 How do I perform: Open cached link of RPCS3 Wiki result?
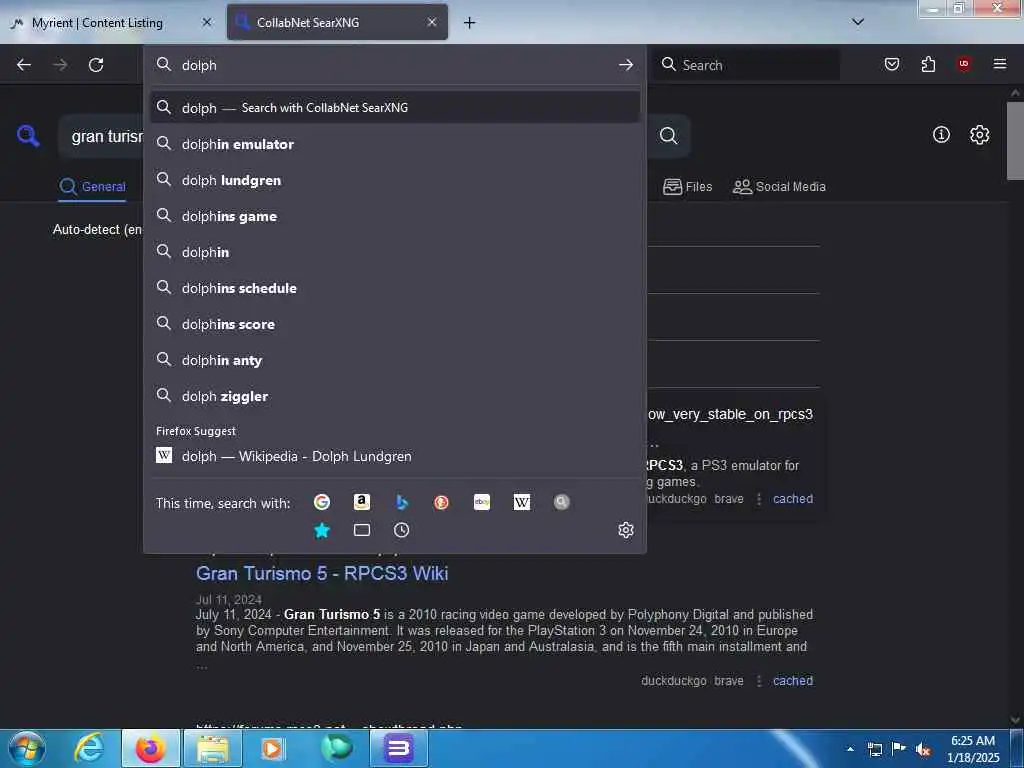point(793,680)
